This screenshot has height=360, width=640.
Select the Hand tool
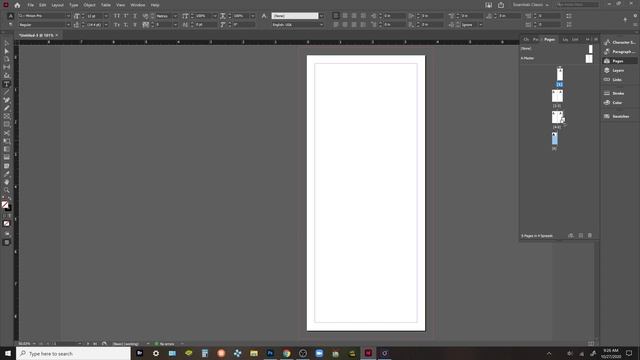click(x=7, y=182)
